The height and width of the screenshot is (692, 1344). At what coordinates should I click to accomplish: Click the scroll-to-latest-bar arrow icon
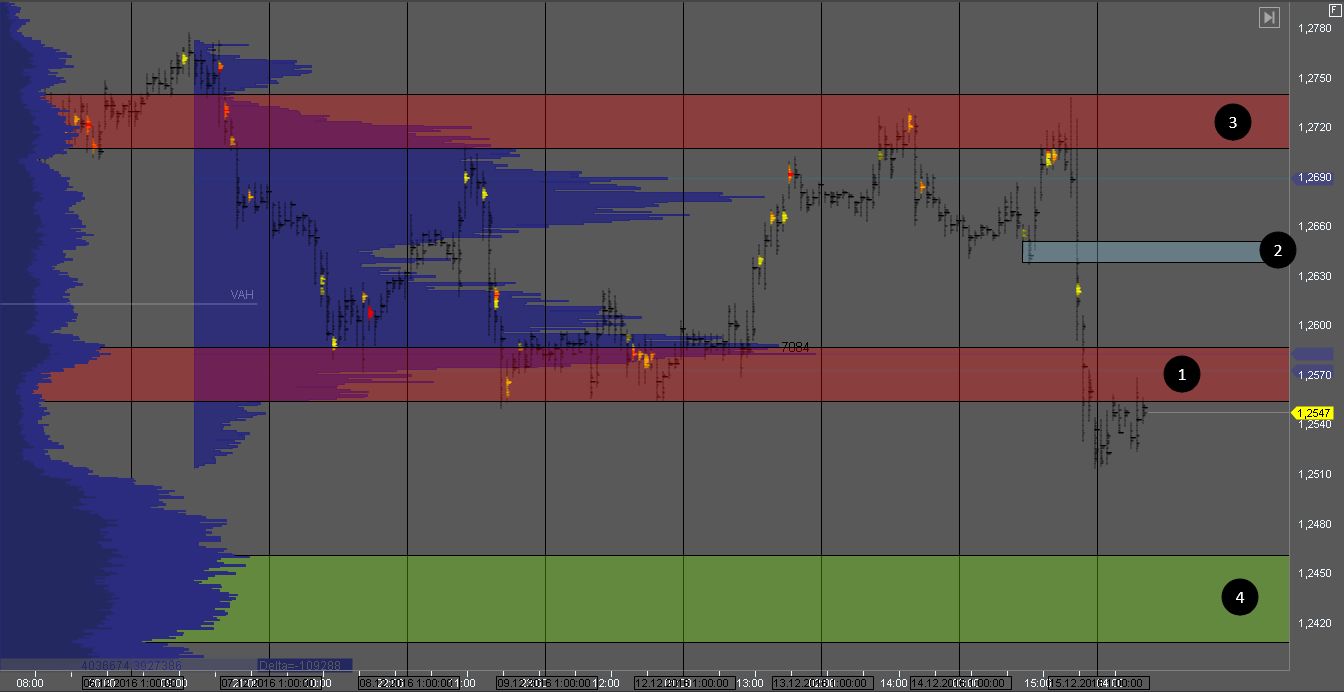click(1269, 17)
